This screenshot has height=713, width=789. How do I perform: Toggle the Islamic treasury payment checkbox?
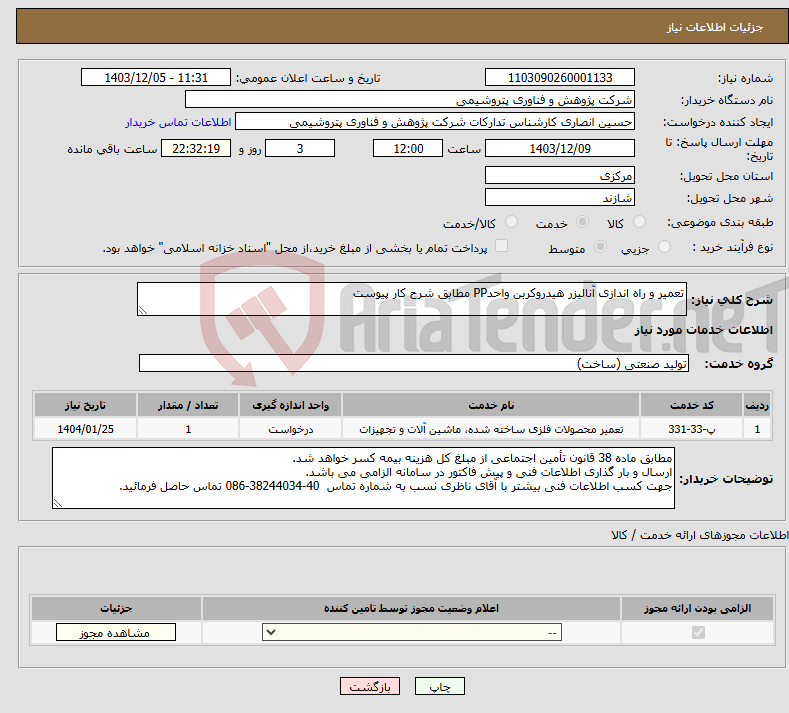point(502,246)
